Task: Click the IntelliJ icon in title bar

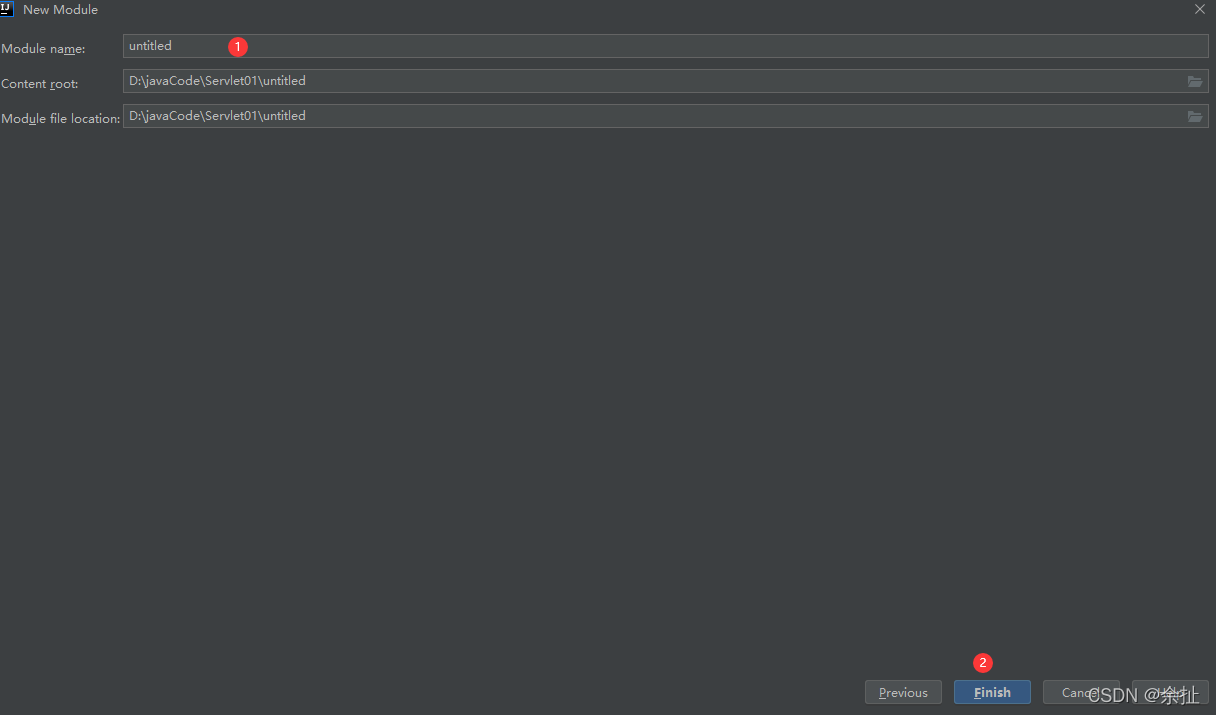Action: click(6, 8)
